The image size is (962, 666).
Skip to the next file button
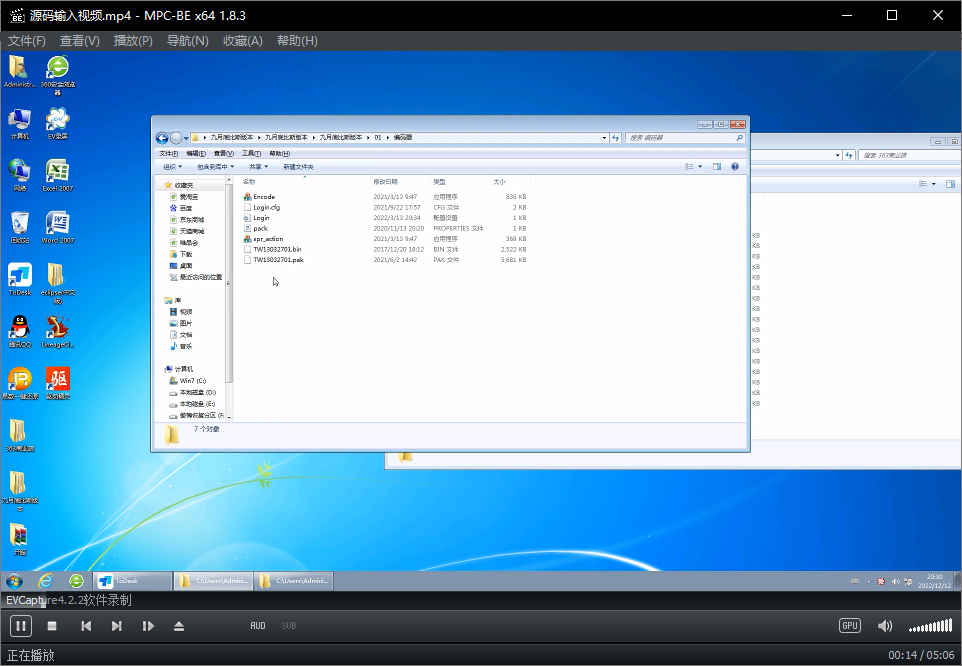click(117, 626)
